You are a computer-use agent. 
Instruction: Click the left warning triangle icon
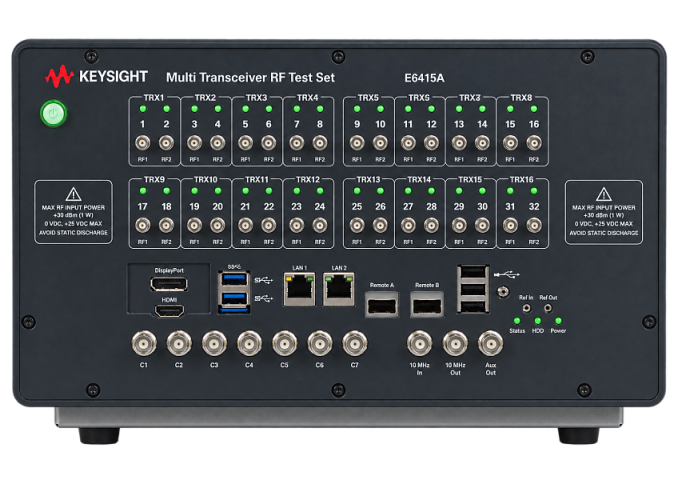pyautogui.click(x=74, y=194)
